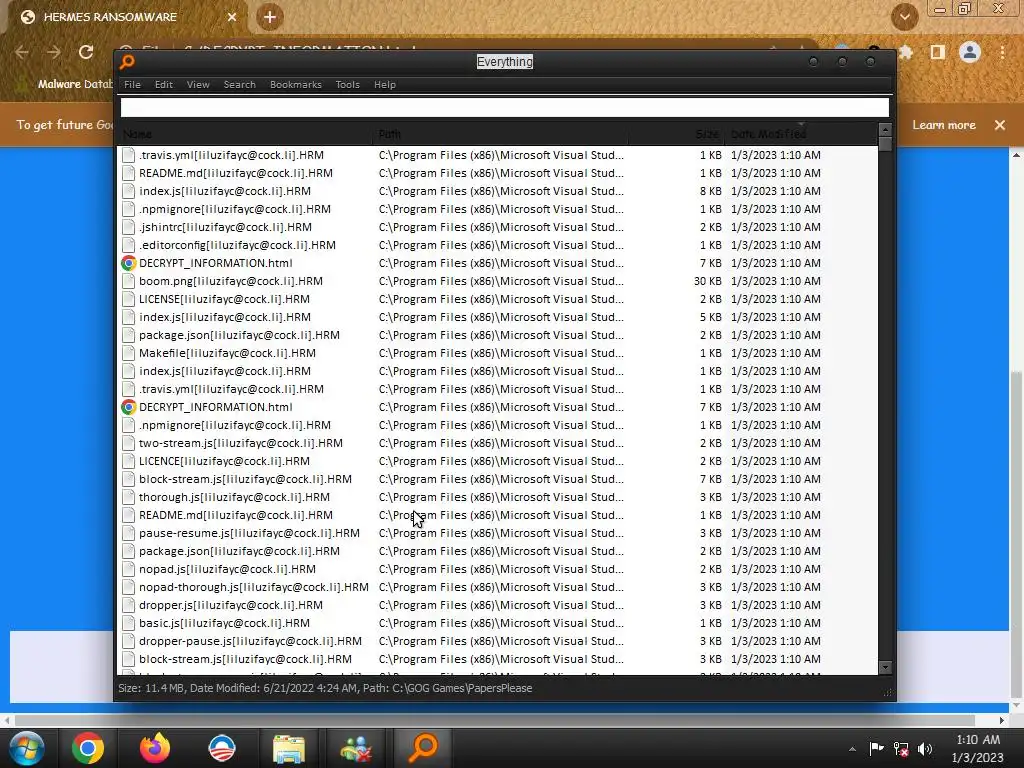This screenshot has height=768, width=1024.
Task: Click the file icon of Makefile[liluzifayc@cock.li].HRM
Action: point(129,353)
